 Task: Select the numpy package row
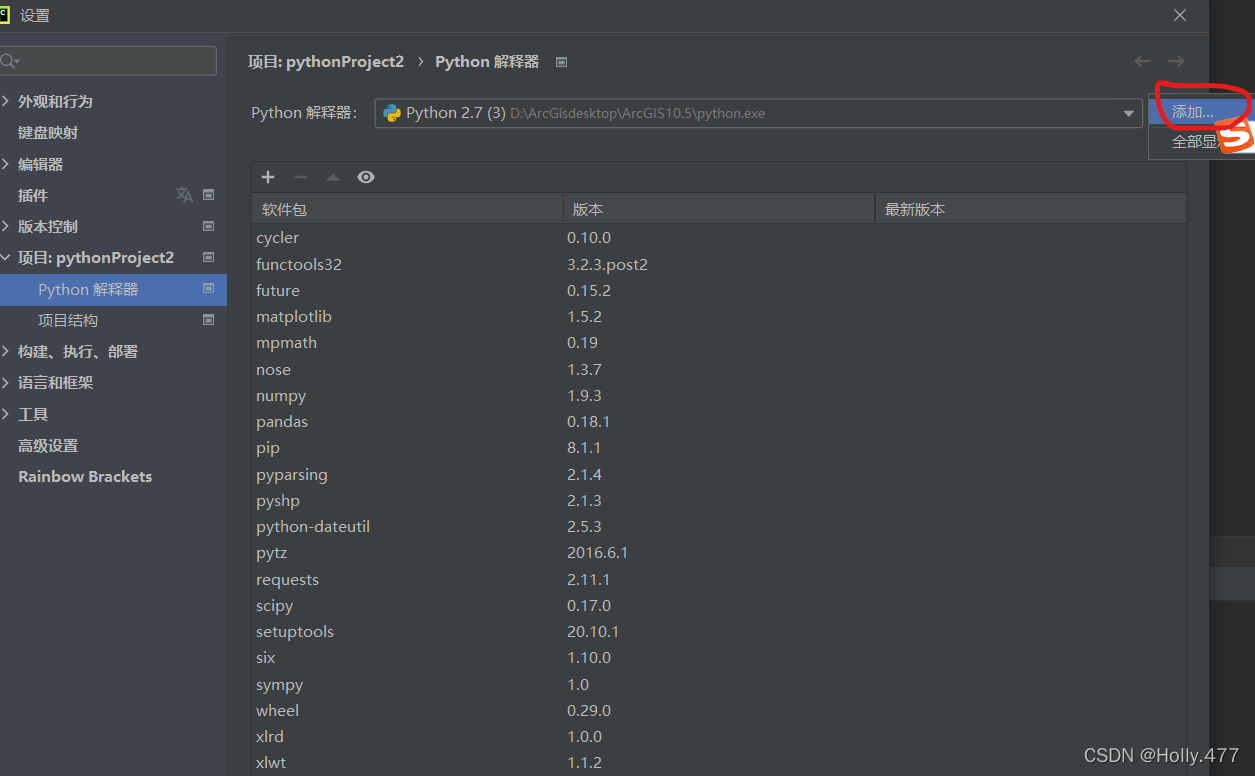coord(719,395)
